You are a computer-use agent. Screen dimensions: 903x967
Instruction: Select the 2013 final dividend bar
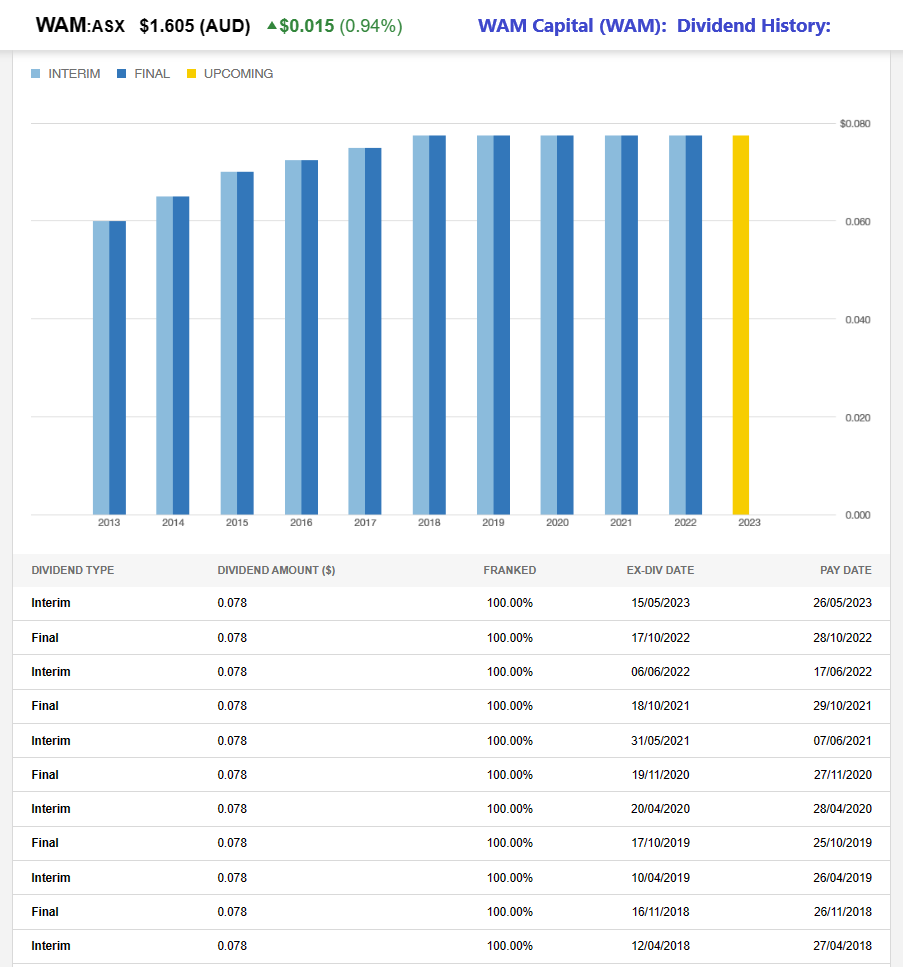tap(118, 368)
